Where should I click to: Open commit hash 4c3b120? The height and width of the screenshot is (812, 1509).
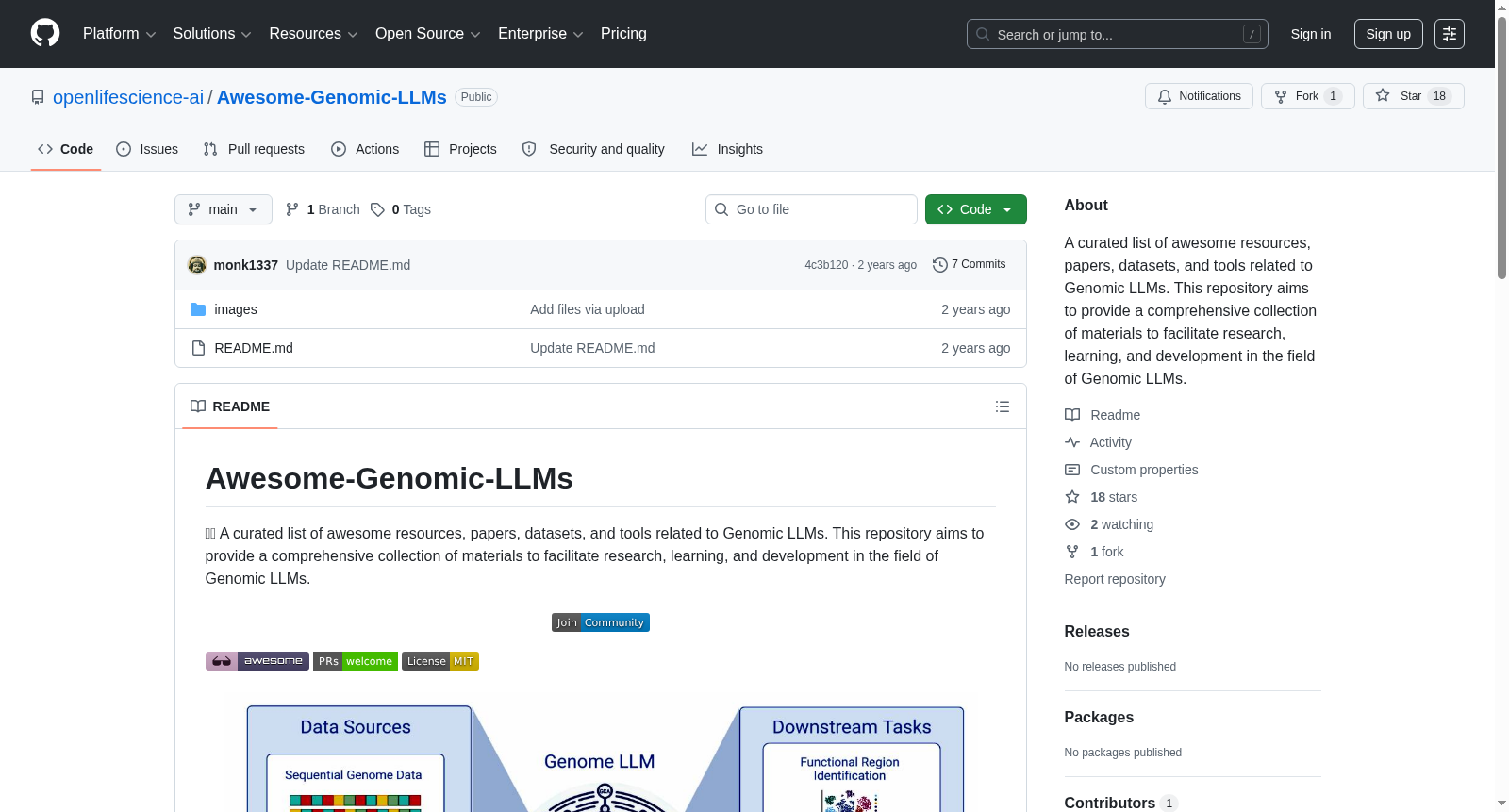(826, 265)
